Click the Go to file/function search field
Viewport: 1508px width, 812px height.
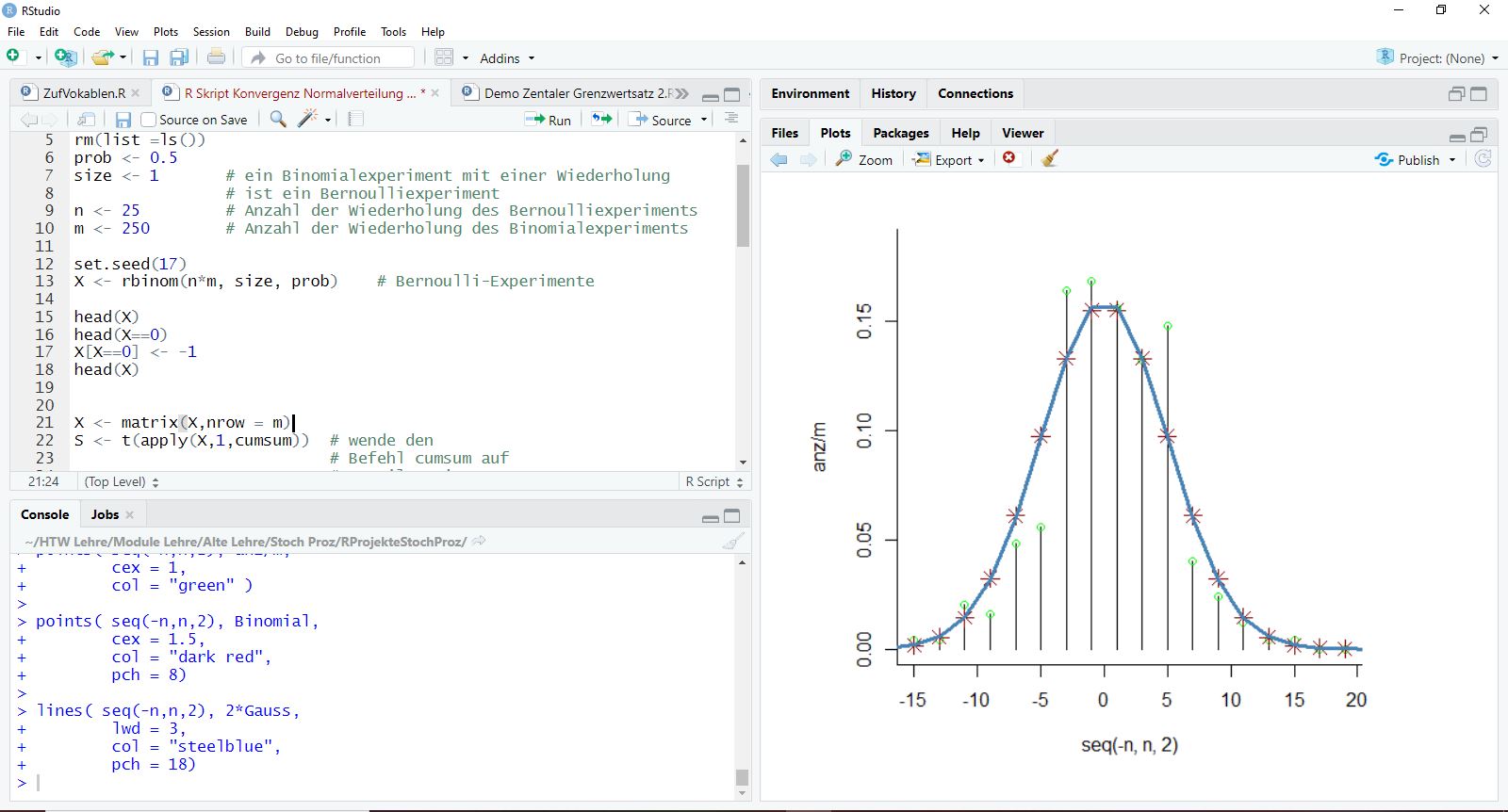(x=328, y=58)
